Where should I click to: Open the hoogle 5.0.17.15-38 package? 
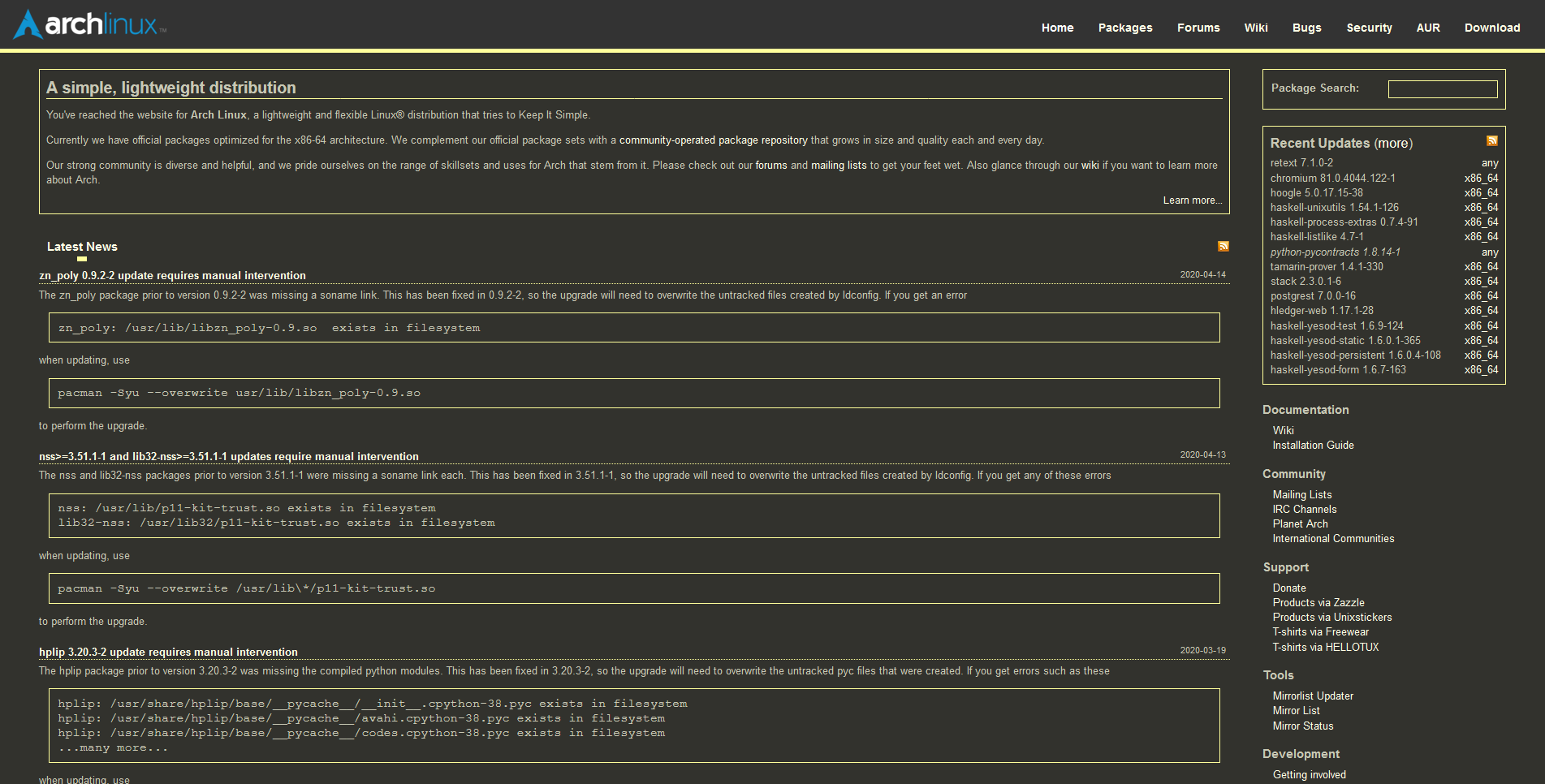[1317, 193]
